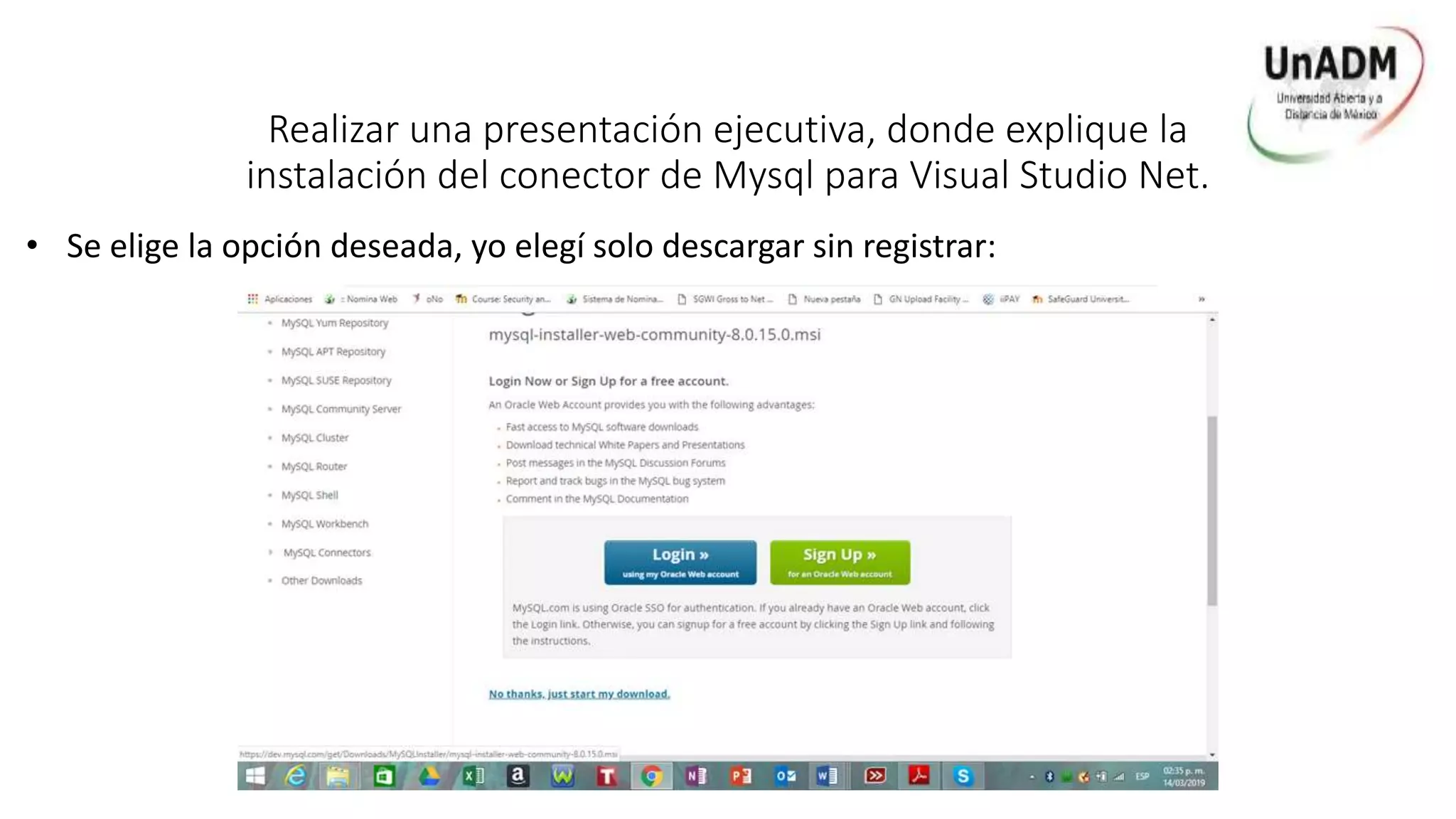Open the iiPAY bookmark
This screenshot has height=819, width=1456.
(1001, 299)
